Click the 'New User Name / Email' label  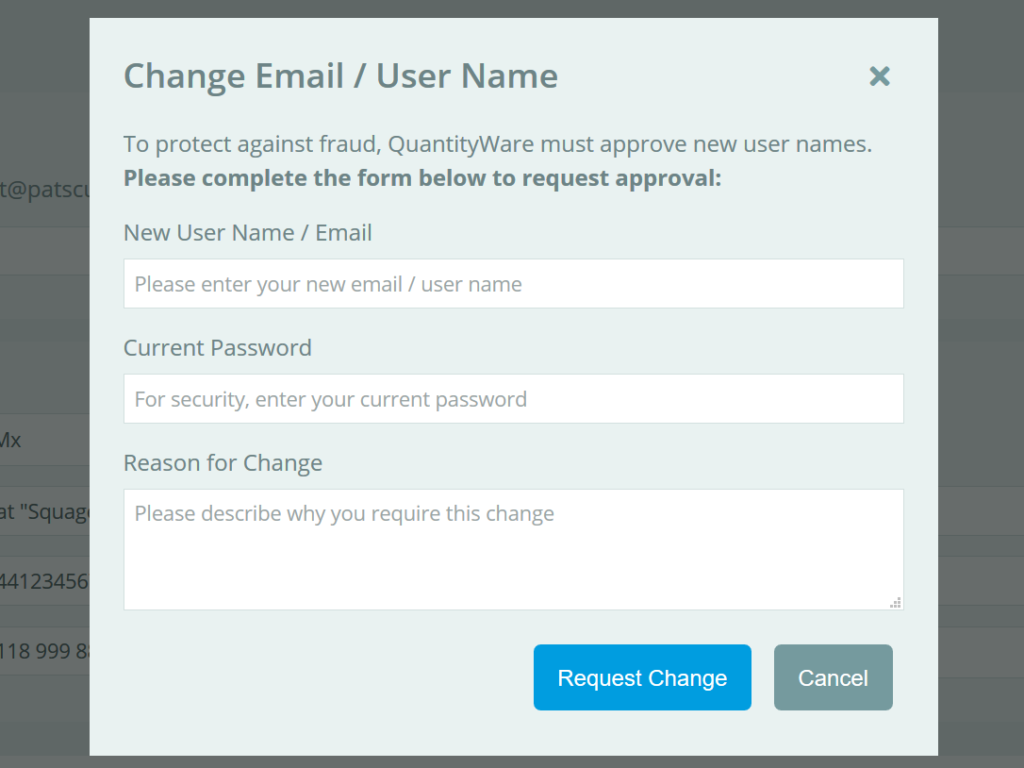point(248,233)
